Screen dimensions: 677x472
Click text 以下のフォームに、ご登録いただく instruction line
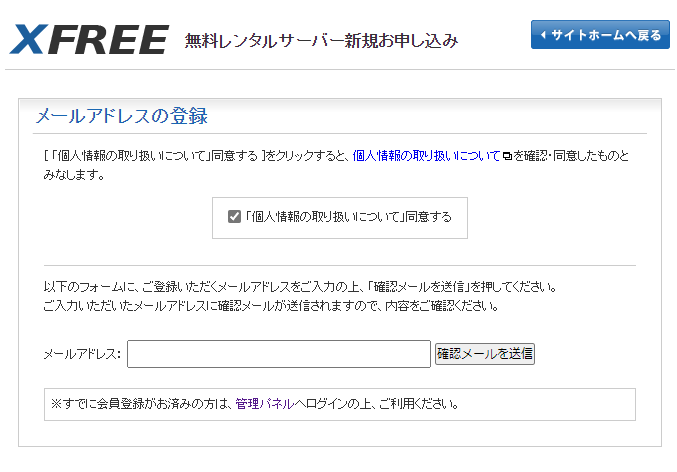click(300, 287)
